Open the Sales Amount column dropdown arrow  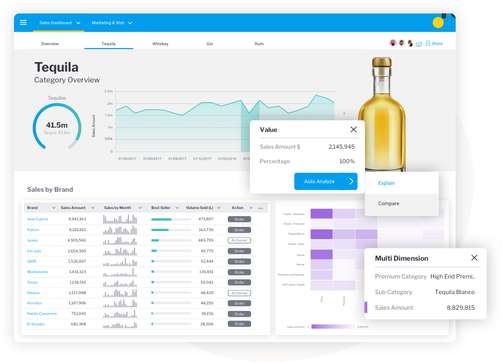tap(93, 208)
